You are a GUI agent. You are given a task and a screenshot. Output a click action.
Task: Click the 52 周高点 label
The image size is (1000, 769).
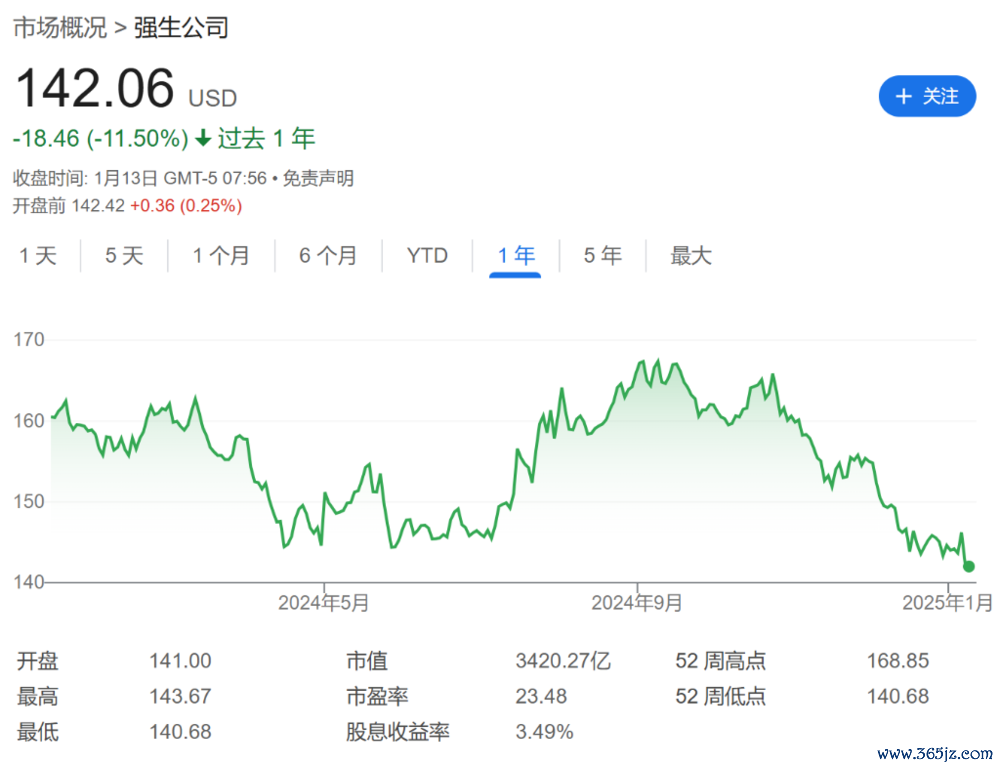(721, 661)
